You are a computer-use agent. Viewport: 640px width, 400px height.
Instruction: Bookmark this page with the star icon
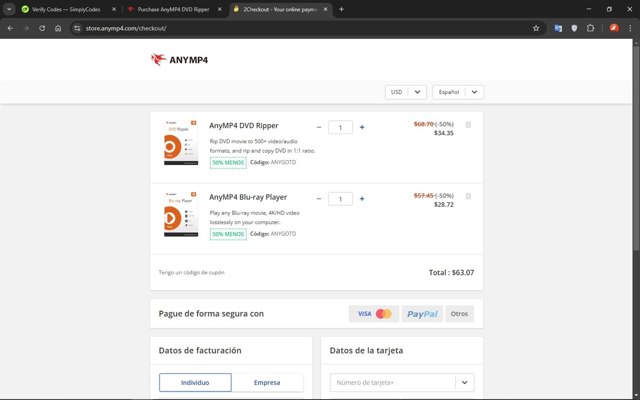click(536, 28)
